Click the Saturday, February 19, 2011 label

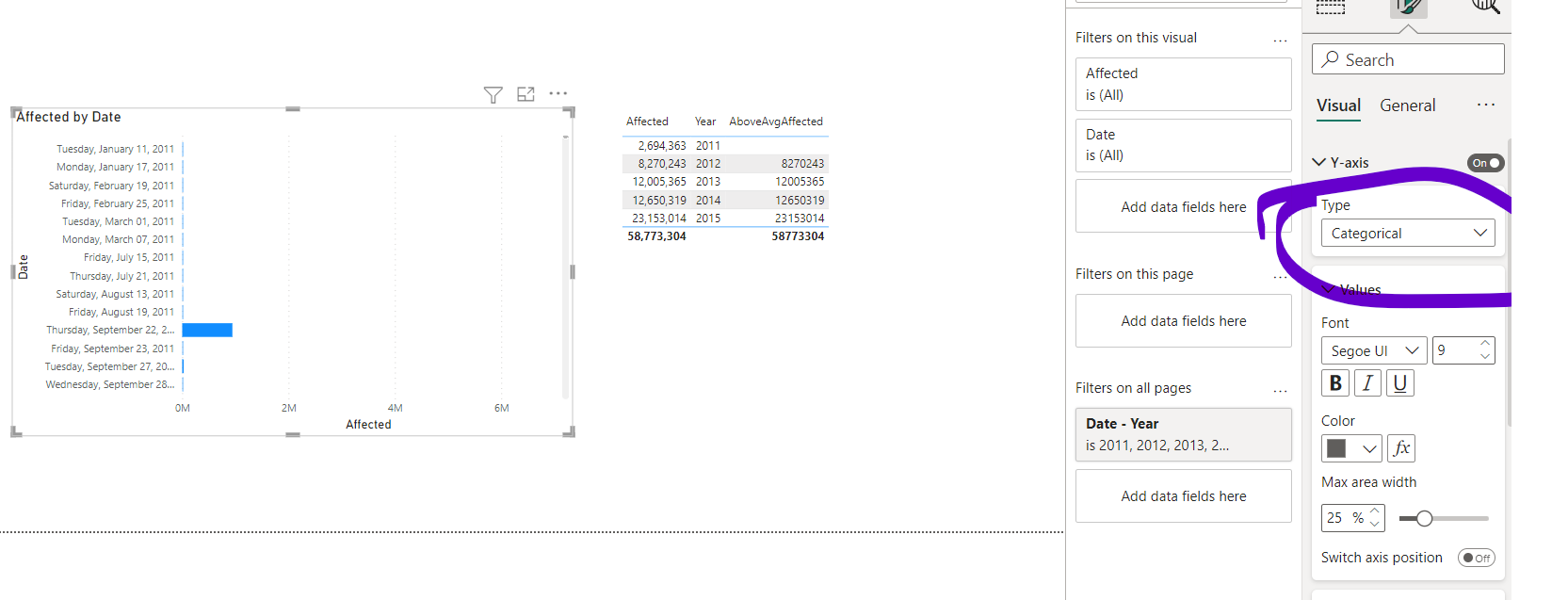111,186
